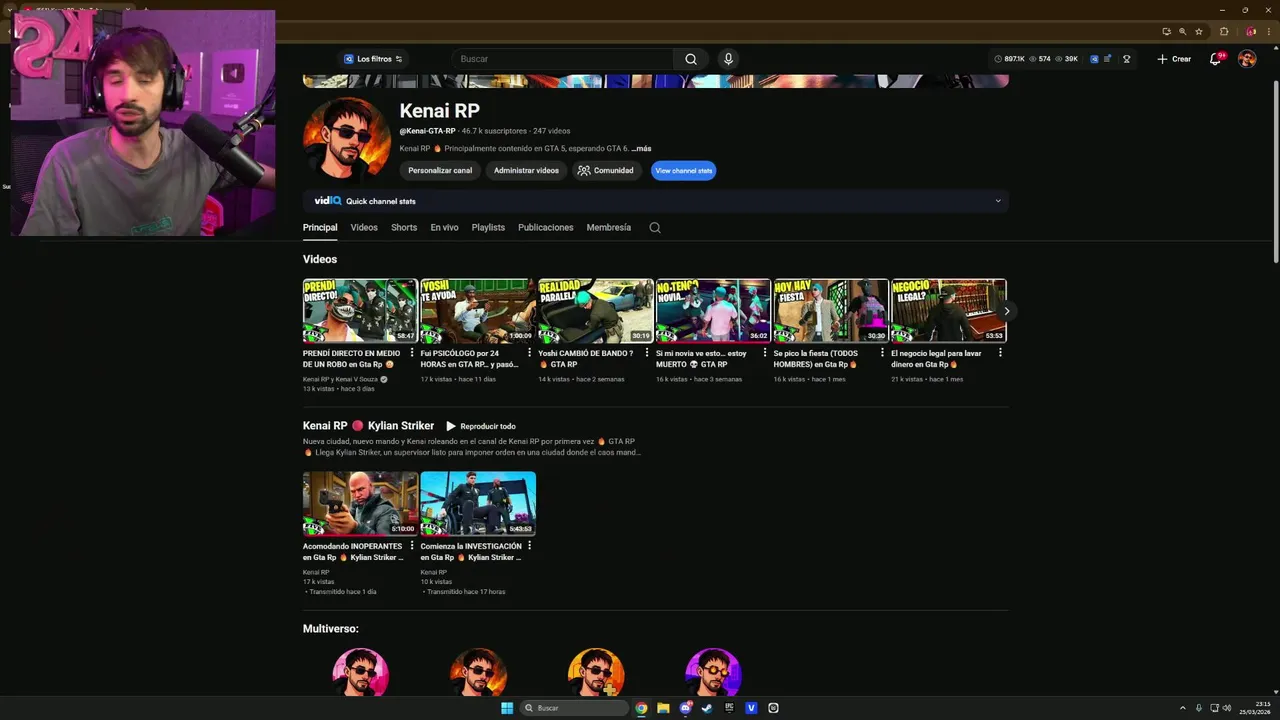Image resolution: width=1280 pixels, height=720 pixels.
Task: Click the View channel stats button
Action: point(684,170)
